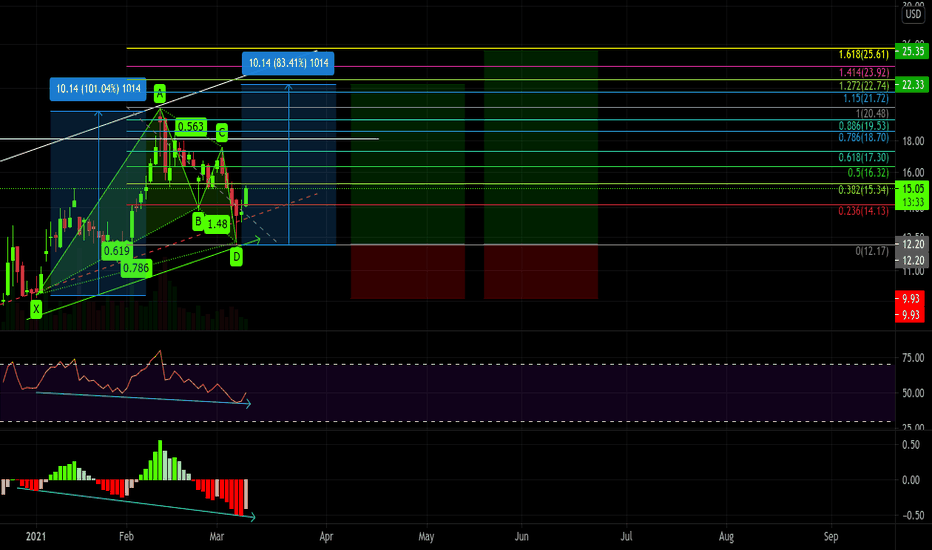This screenshot has width=932, height=550.
Task: Select the blue 10.14 (101.04%) 1014 measurement label
Action: 98,89
